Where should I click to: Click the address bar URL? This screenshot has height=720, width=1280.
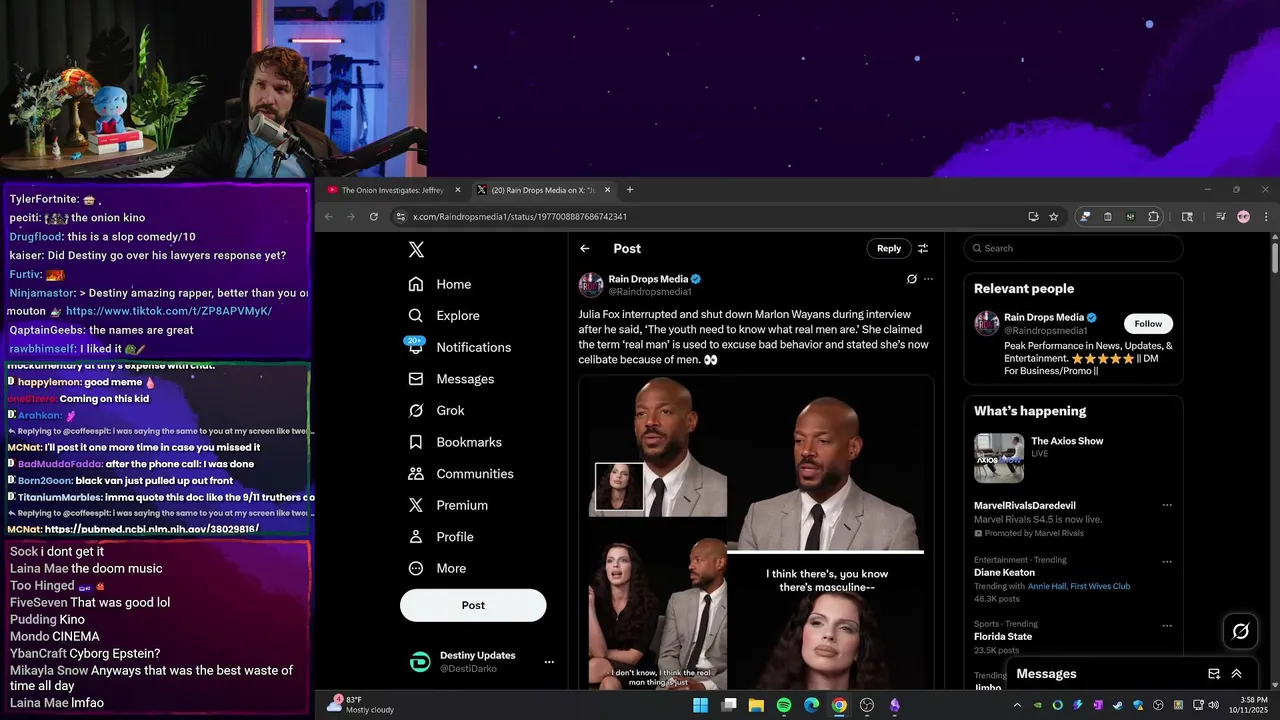(520, 217)
